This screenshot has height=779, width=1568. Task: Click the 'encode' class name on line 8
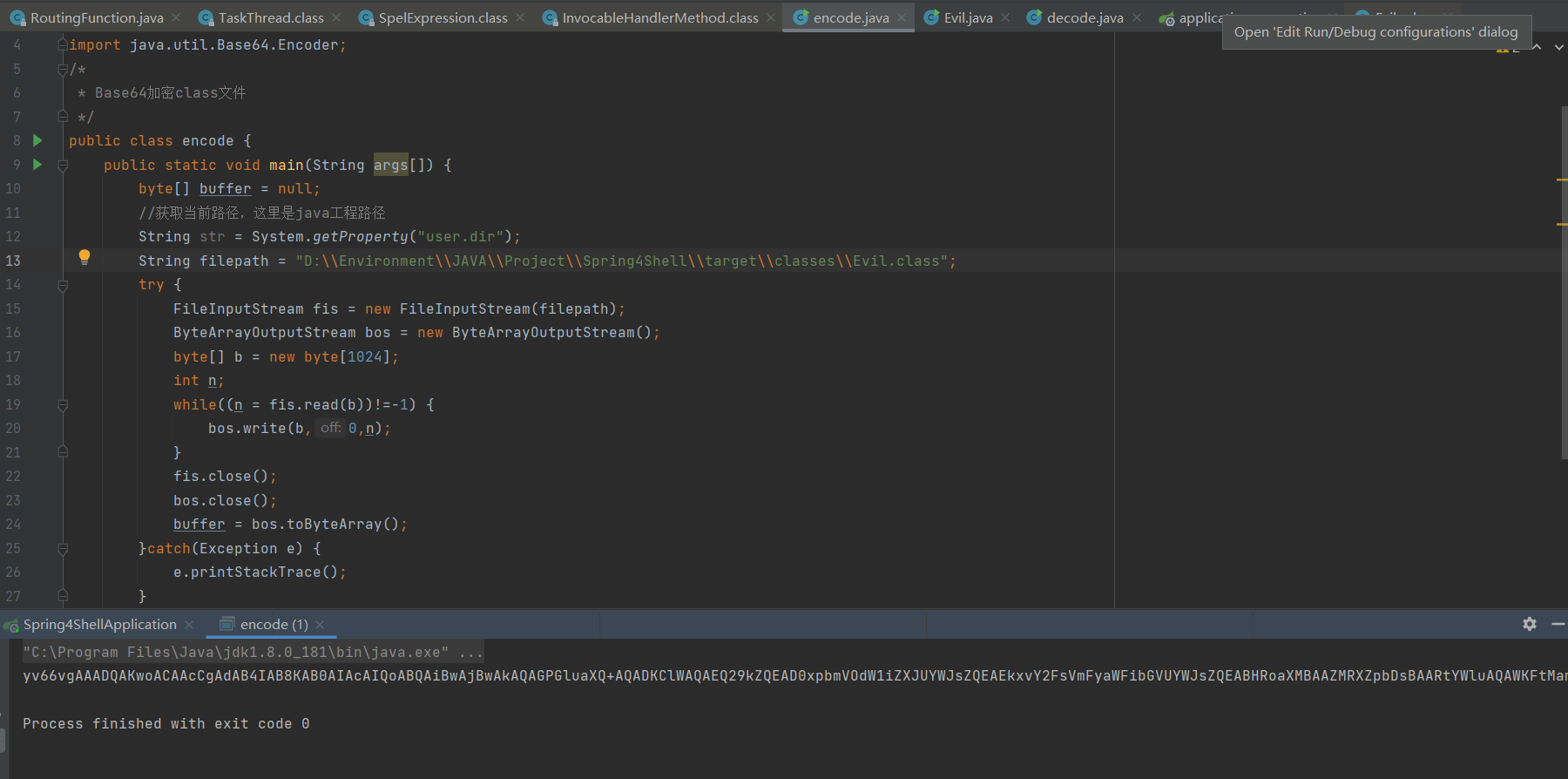pos(207,140)
